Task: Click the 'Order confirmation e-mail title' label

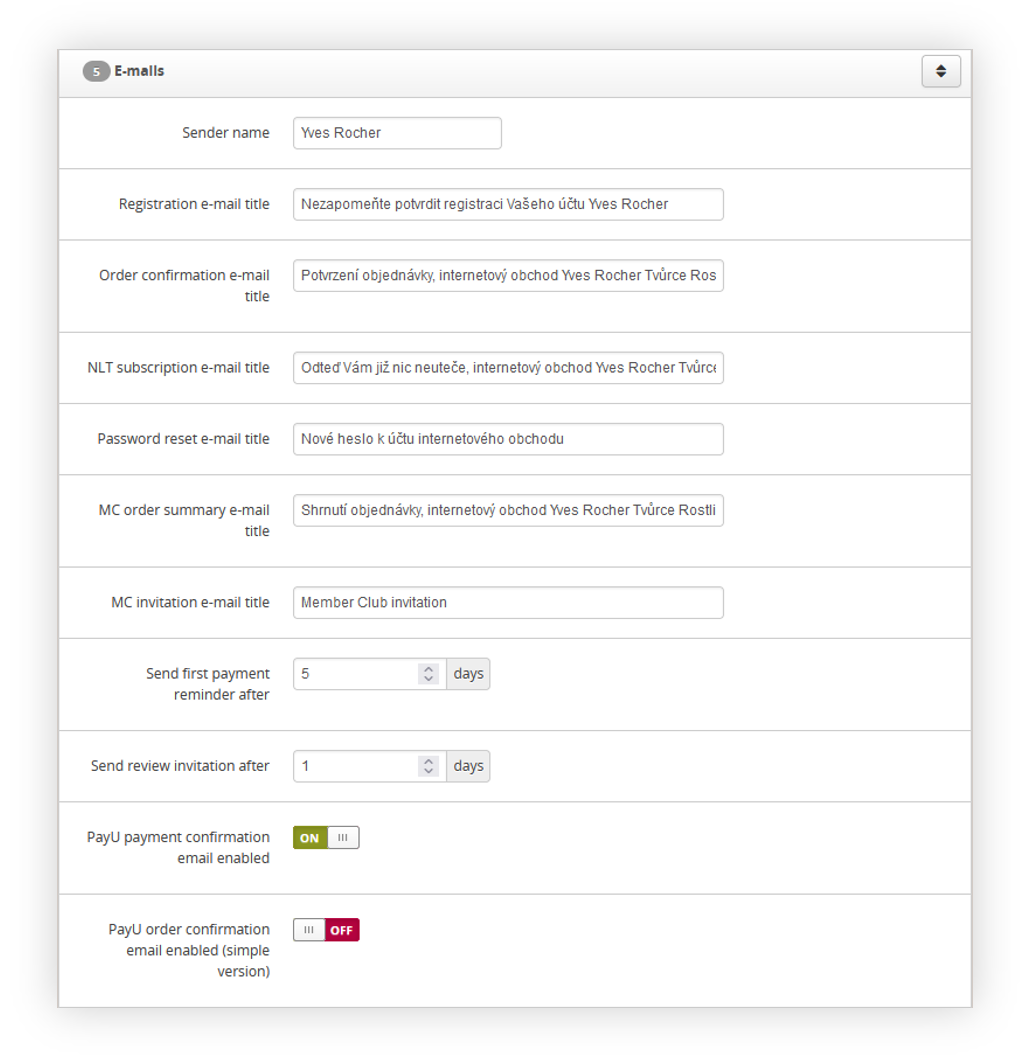Action: (x=184, y=286)
